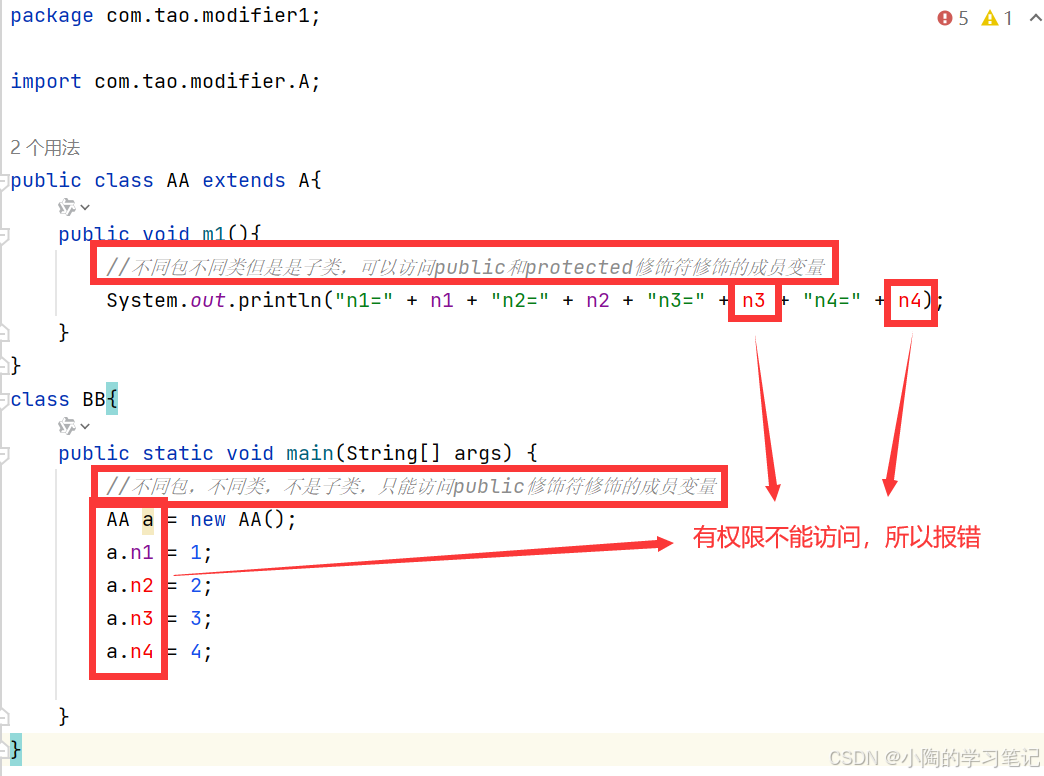Expand the author hint dropdown above m1
Viewport: 1044px width, 776px height.
[x=85, y=207]
